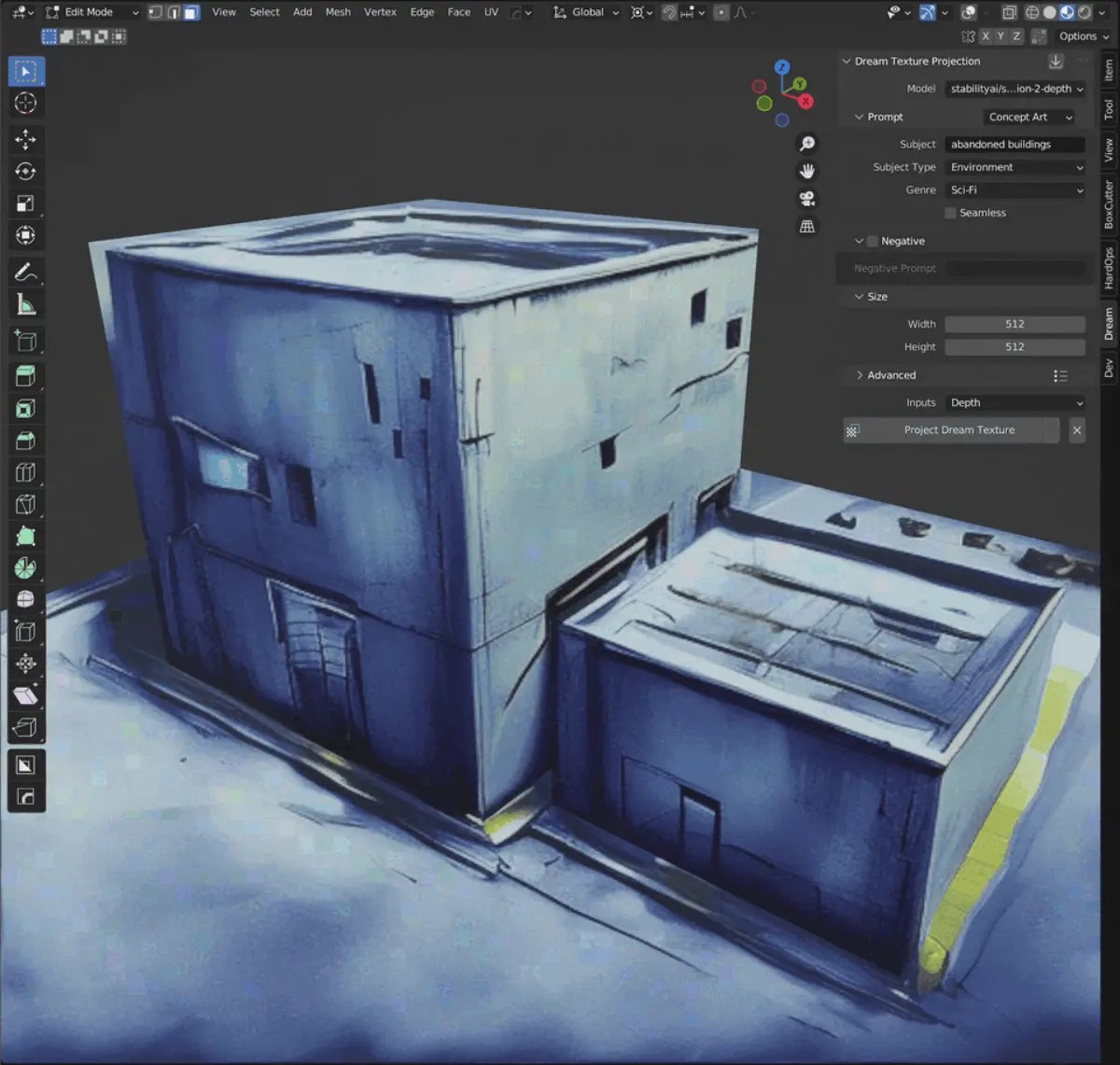This screenshot has height=1065, width=1120.
Task: Open the Genre dropdown showing Sci-Fi
Action: [x=1015, y=189]
